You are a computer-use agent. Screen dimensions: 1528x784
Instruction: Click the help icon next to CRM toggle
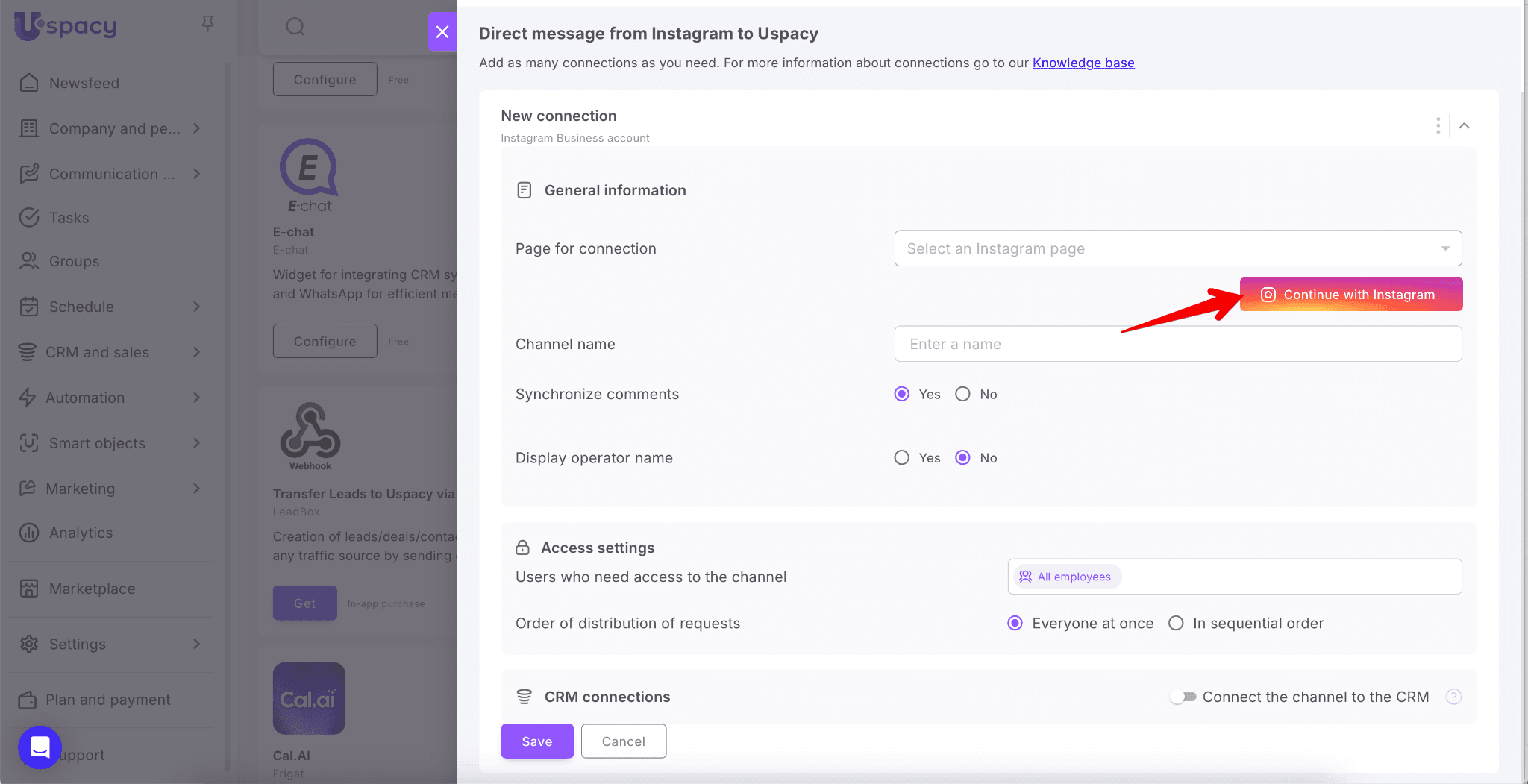click(x=1453, y=697)
